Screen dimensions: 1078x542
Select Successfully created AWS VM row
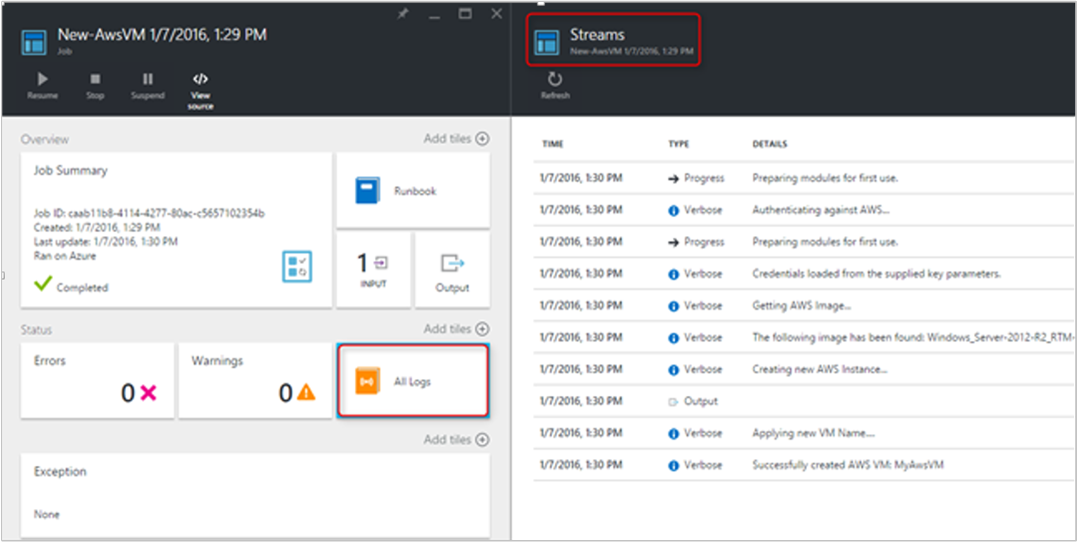click(805, 465)
